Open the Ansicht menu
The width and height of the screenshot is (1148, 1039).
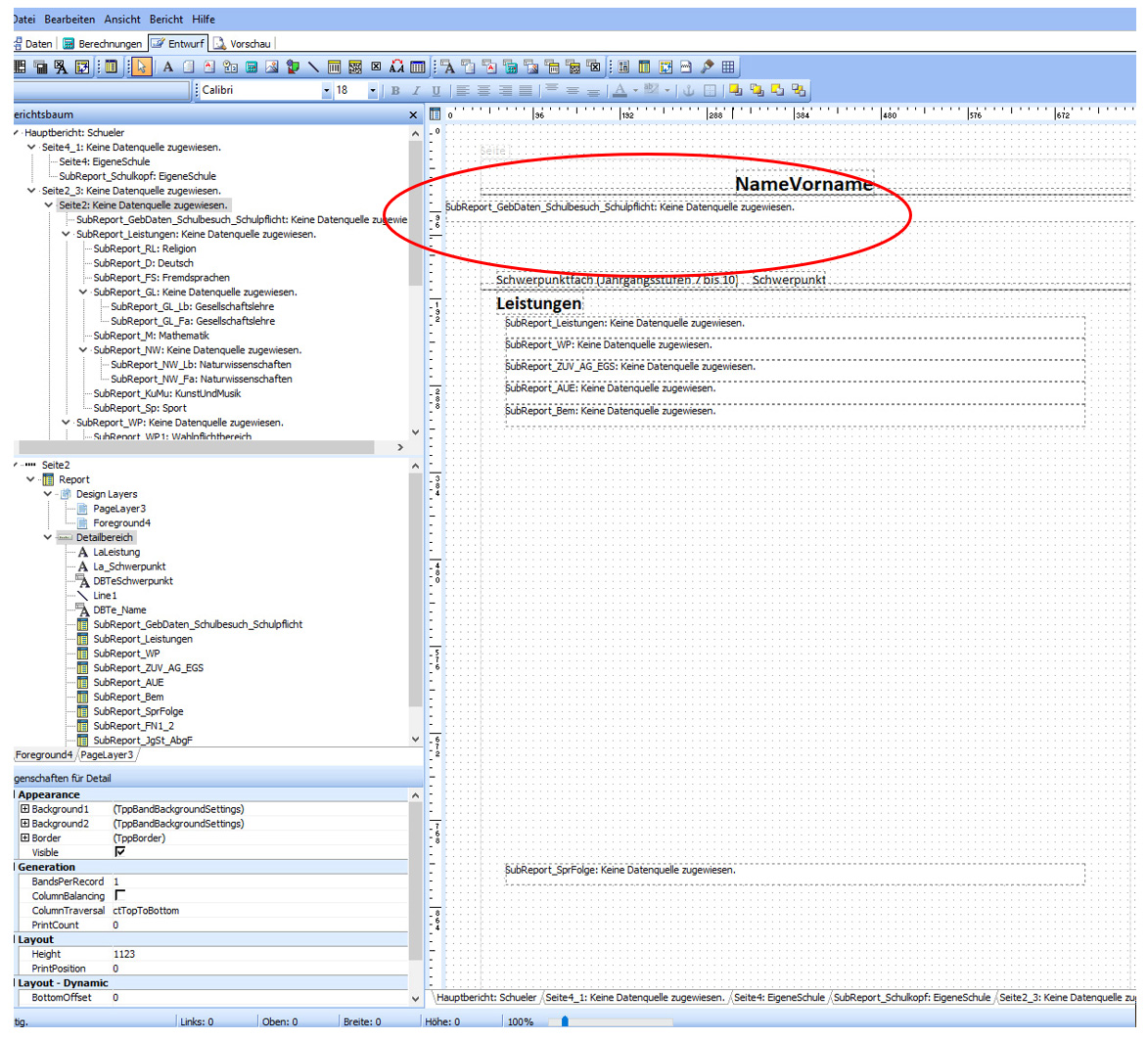(x=122, y=19)
